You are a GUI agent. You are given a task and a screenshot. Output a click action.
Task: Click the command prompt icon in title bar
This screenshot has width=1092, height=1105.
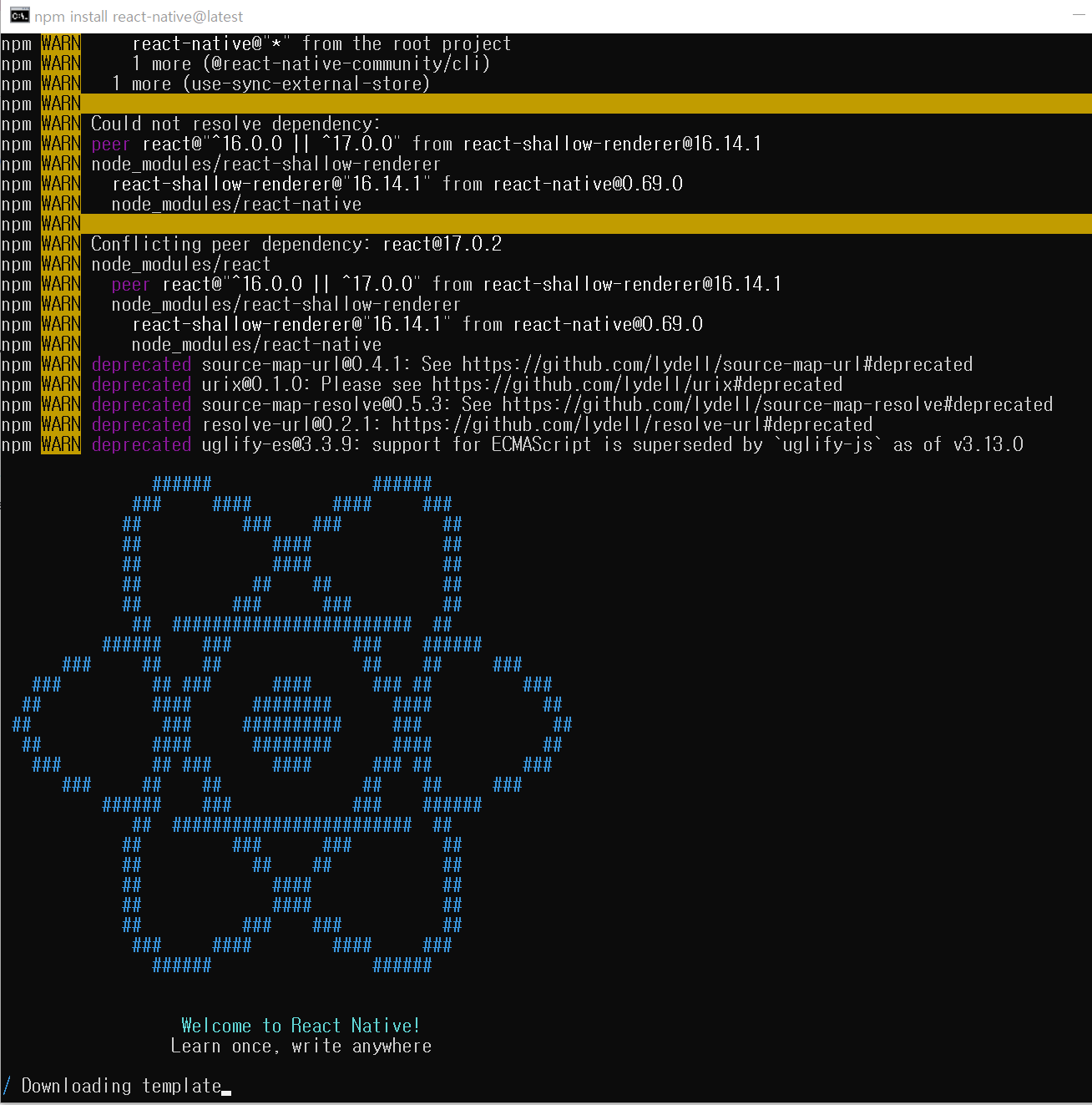pyautogui.click(x=19, y=16)
